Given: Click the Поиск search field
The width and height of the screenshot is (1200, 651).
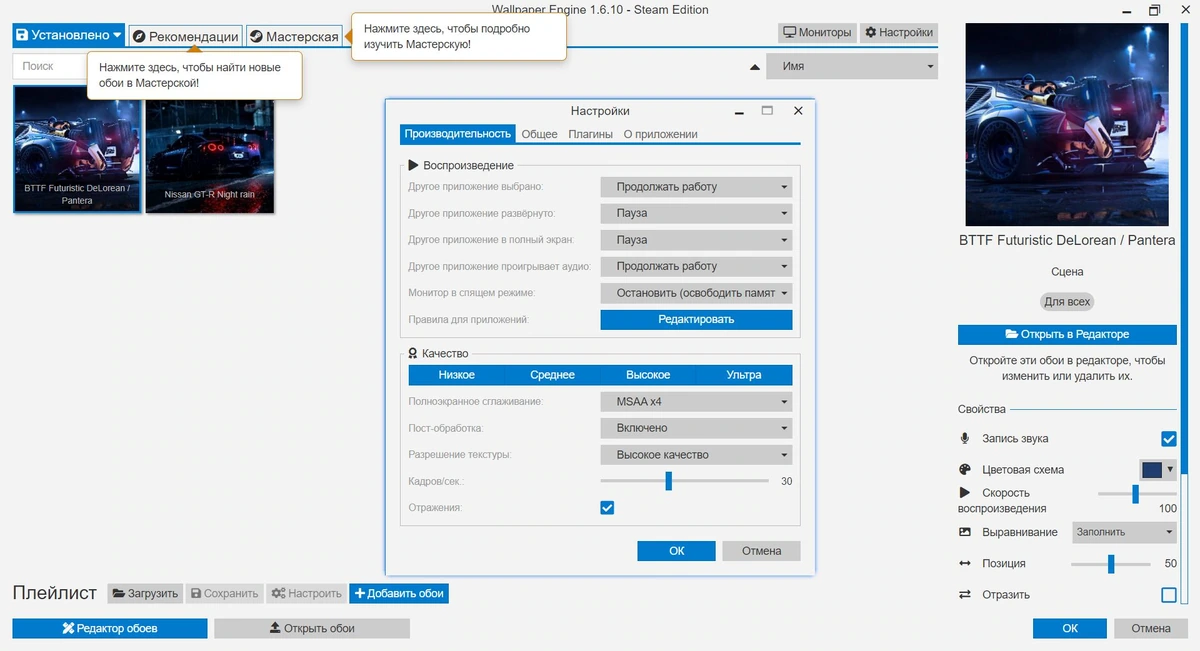Looking at the screenshot, I should [50, 66].
